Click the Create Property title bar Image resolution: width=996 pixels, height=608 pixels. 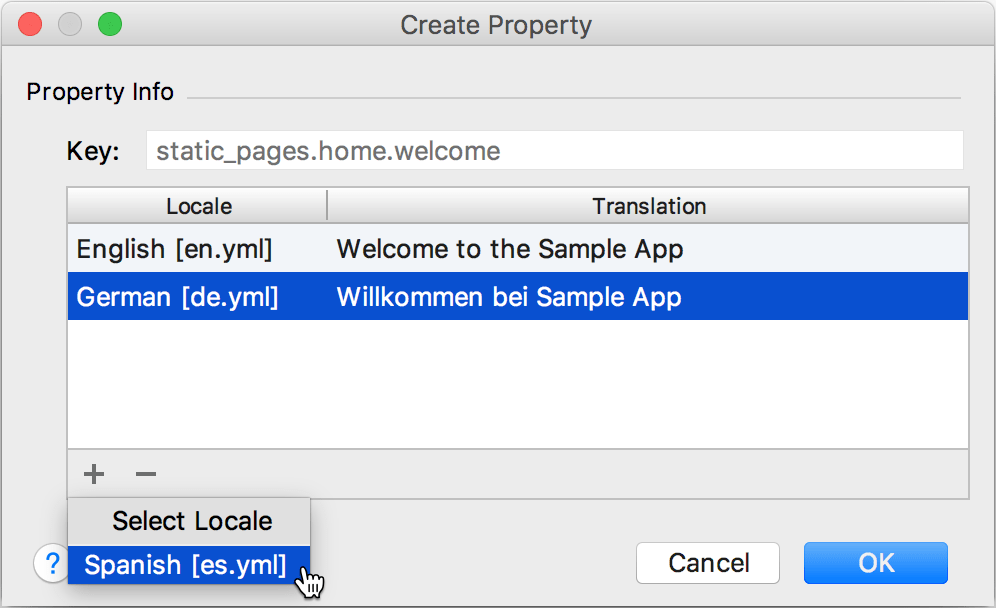pos(497,24)
